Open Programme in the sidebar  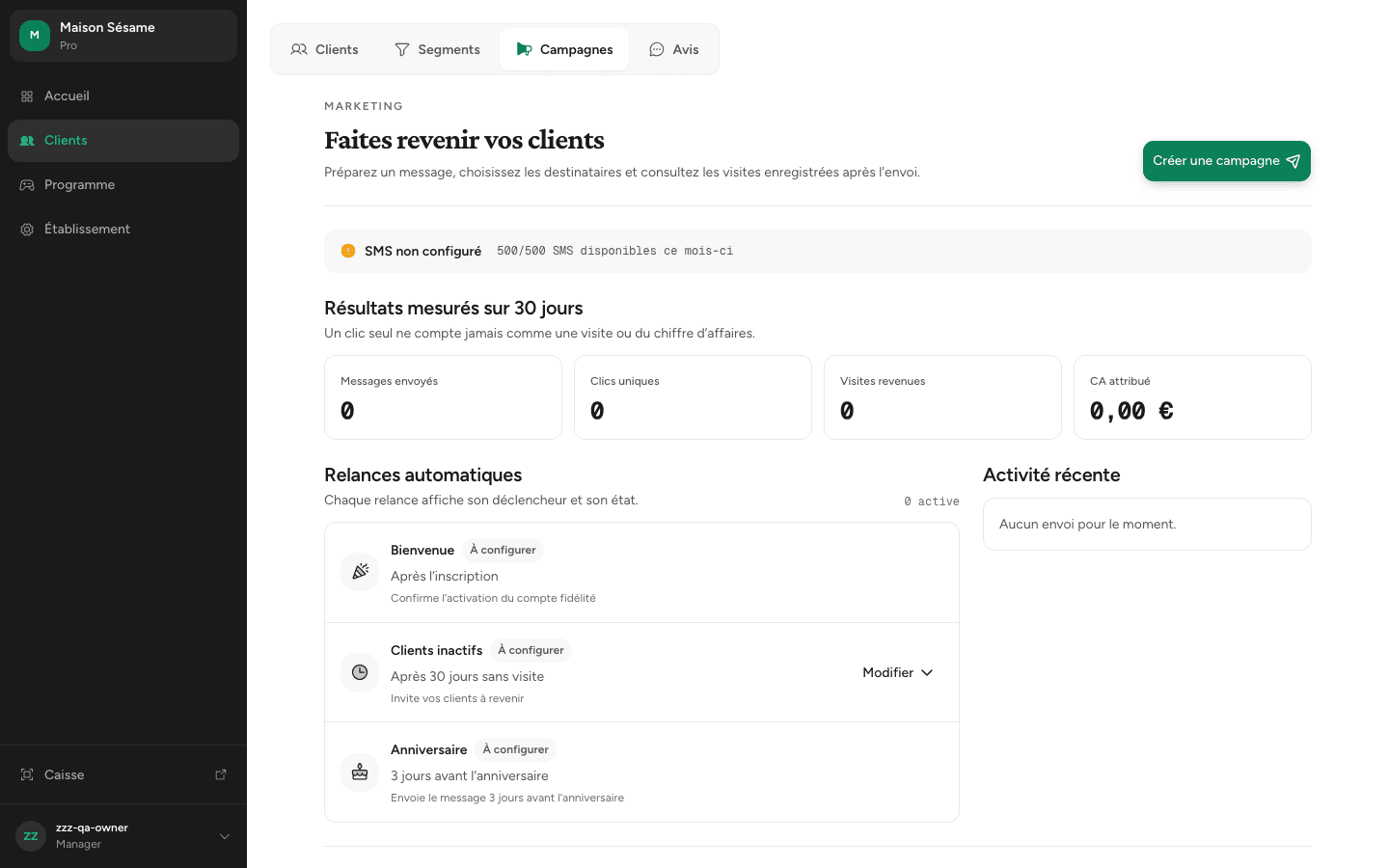(x=123, y=185)
